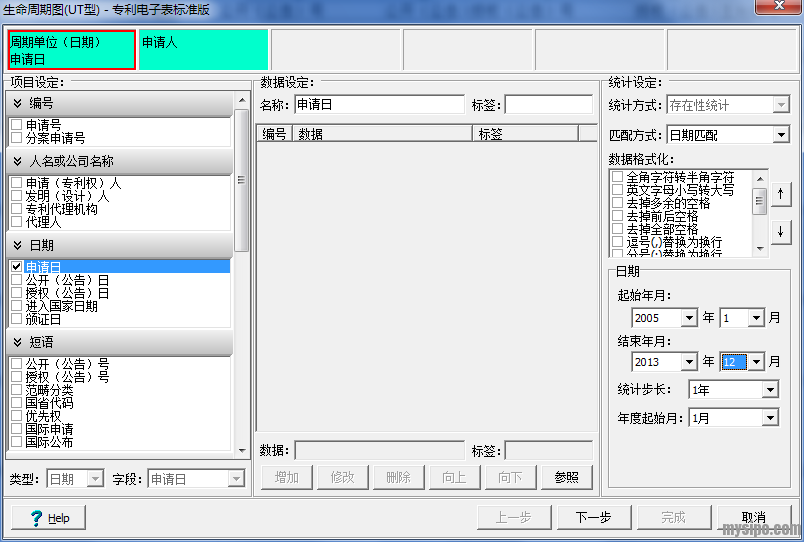
Task: Expand the start year 2005 dropdown
Action: tap(689, 318)
